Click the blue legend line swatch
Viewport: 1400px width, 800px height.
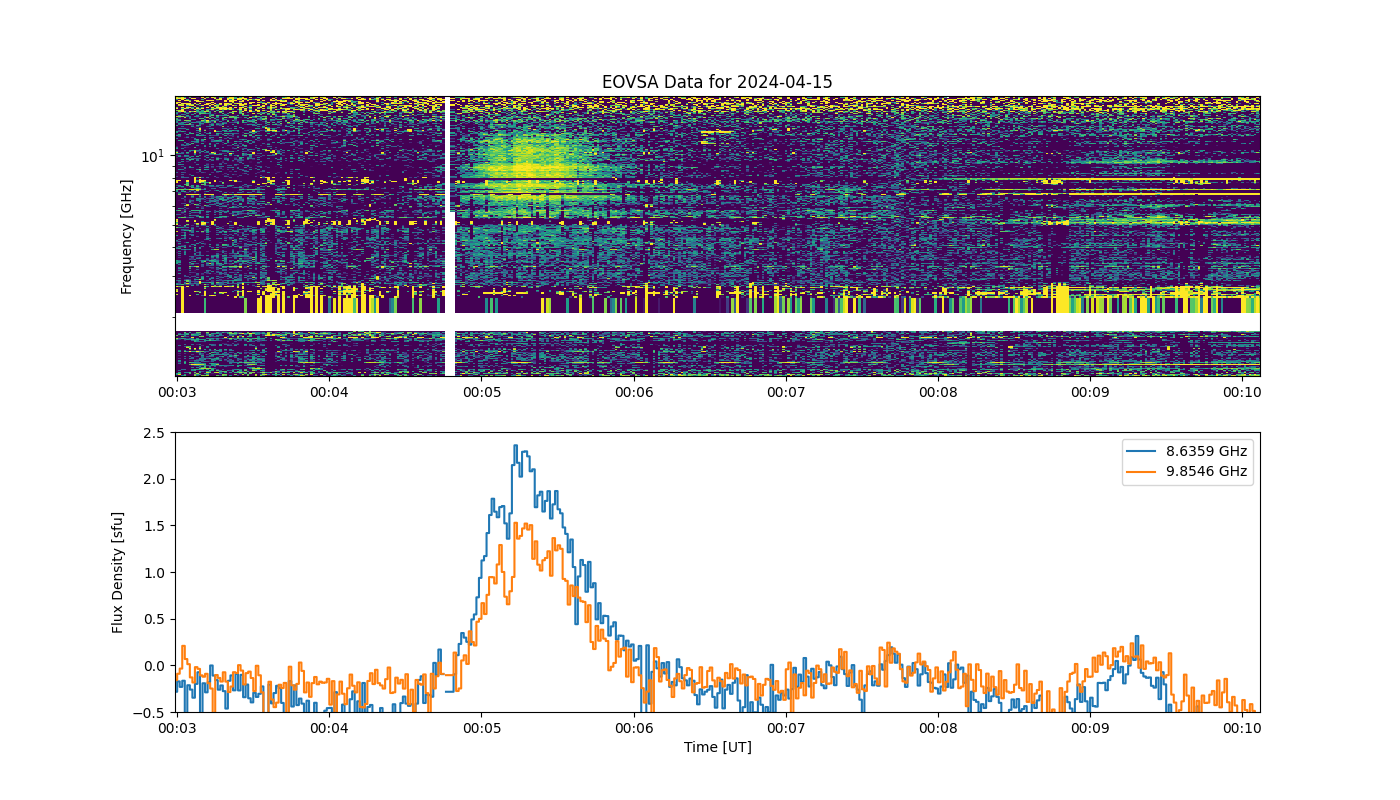pyautogui.click(x=1143, y=452)
